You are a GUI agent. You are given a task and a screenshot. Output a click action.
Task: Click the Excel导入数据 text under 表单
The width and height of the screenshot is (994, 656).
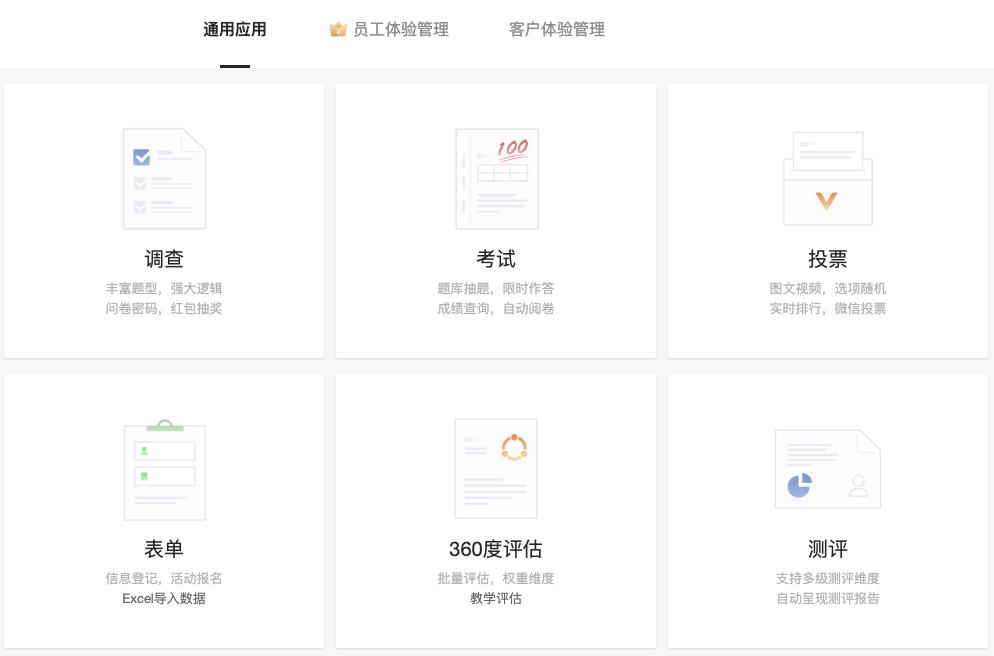tap(164, 599)
